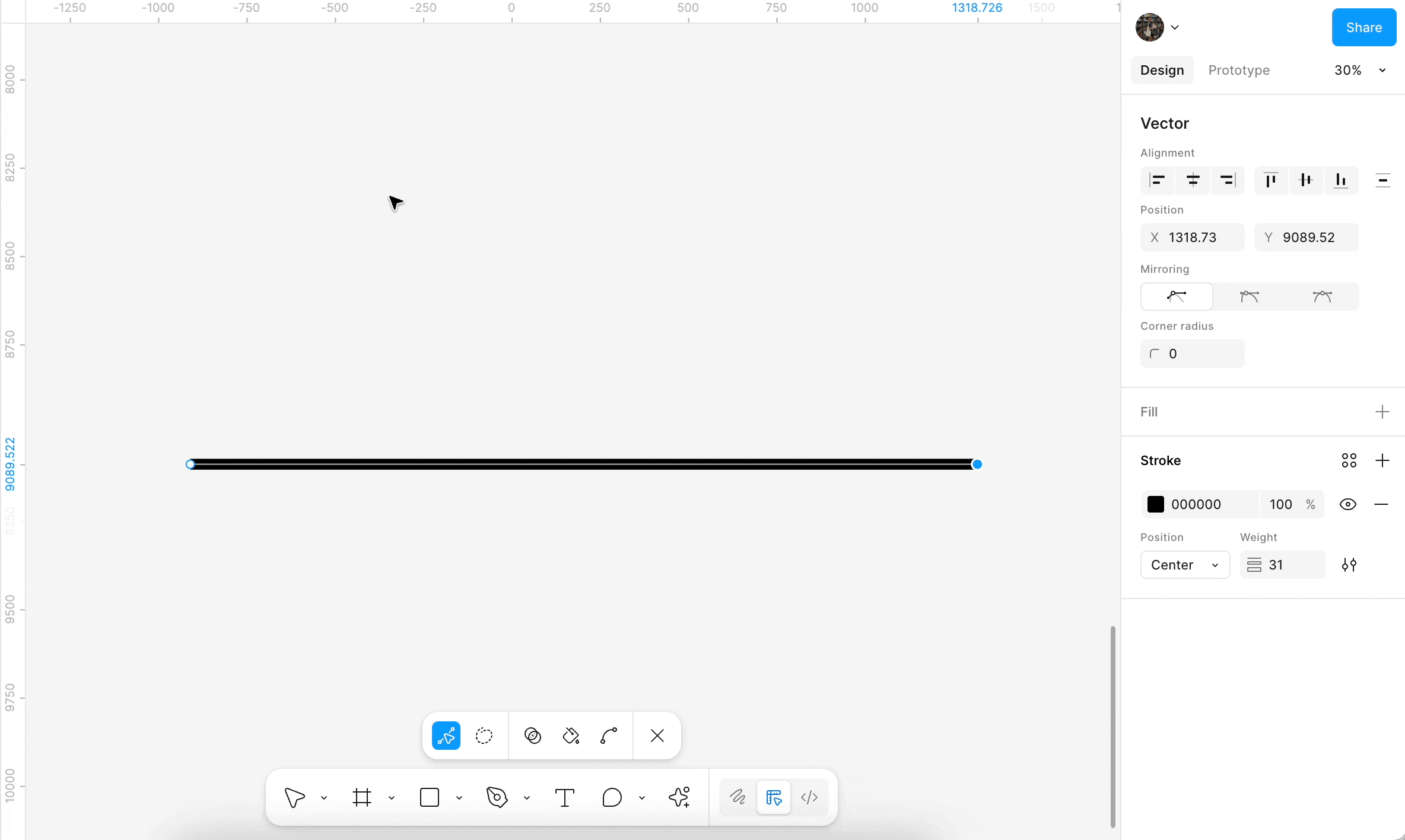Toggle the Paint mode in vector editing
The image size is (1405, 840).
[532, 736]
